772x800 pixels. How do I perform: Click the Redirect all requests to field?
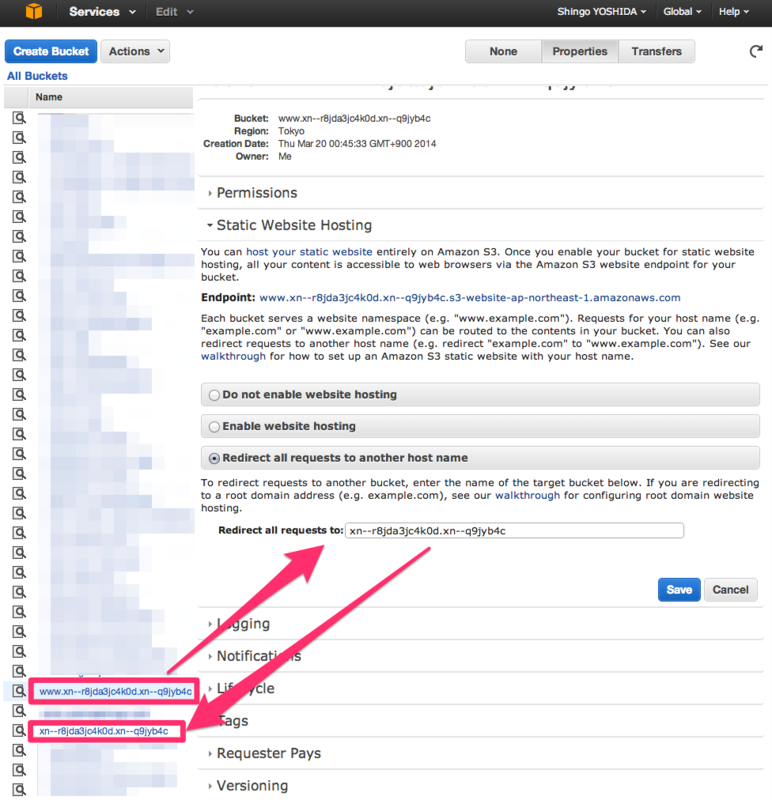tap(514, 531)
